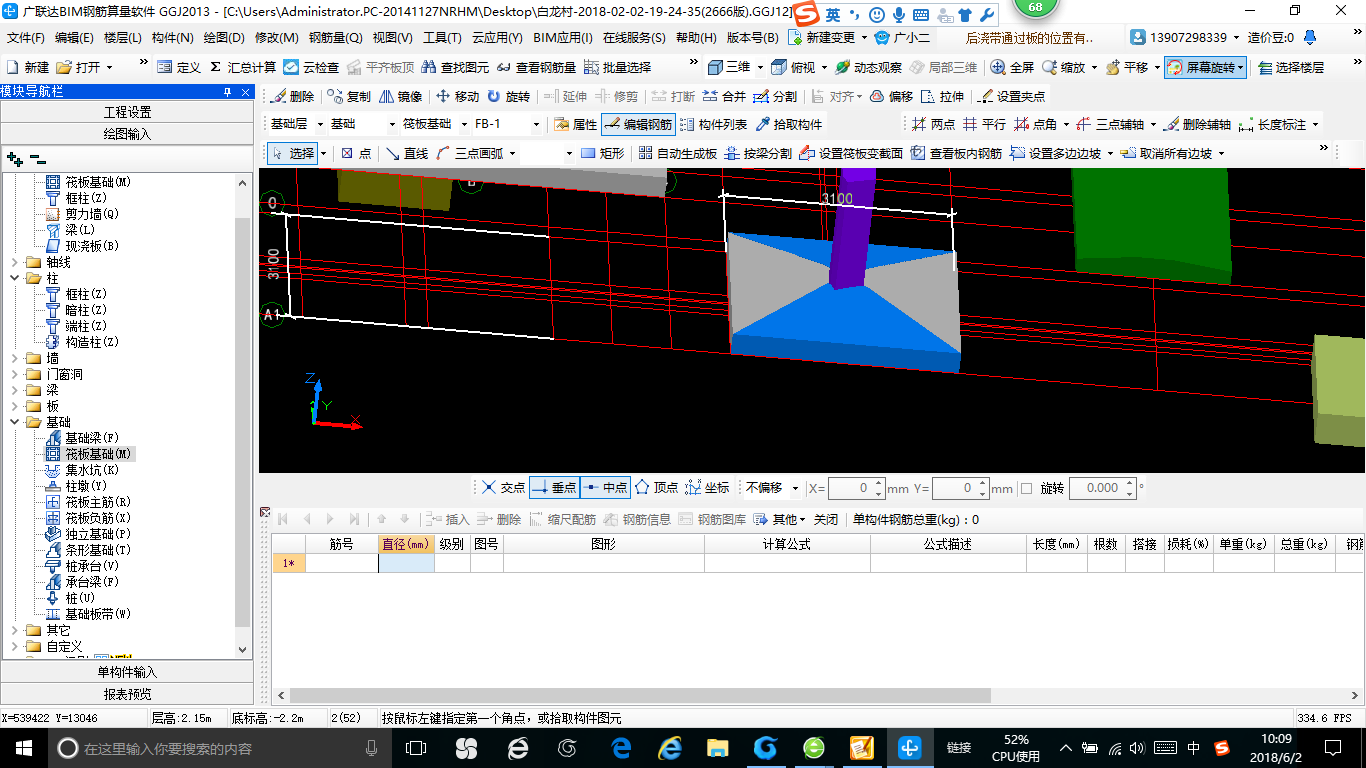1366x768 pixels.
Task: Collapse the 基础 tree folder
Action: (x=14, y=422)
